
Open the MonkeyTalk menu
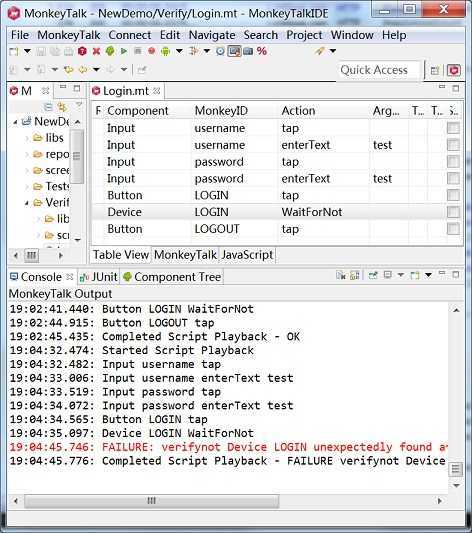69,35
